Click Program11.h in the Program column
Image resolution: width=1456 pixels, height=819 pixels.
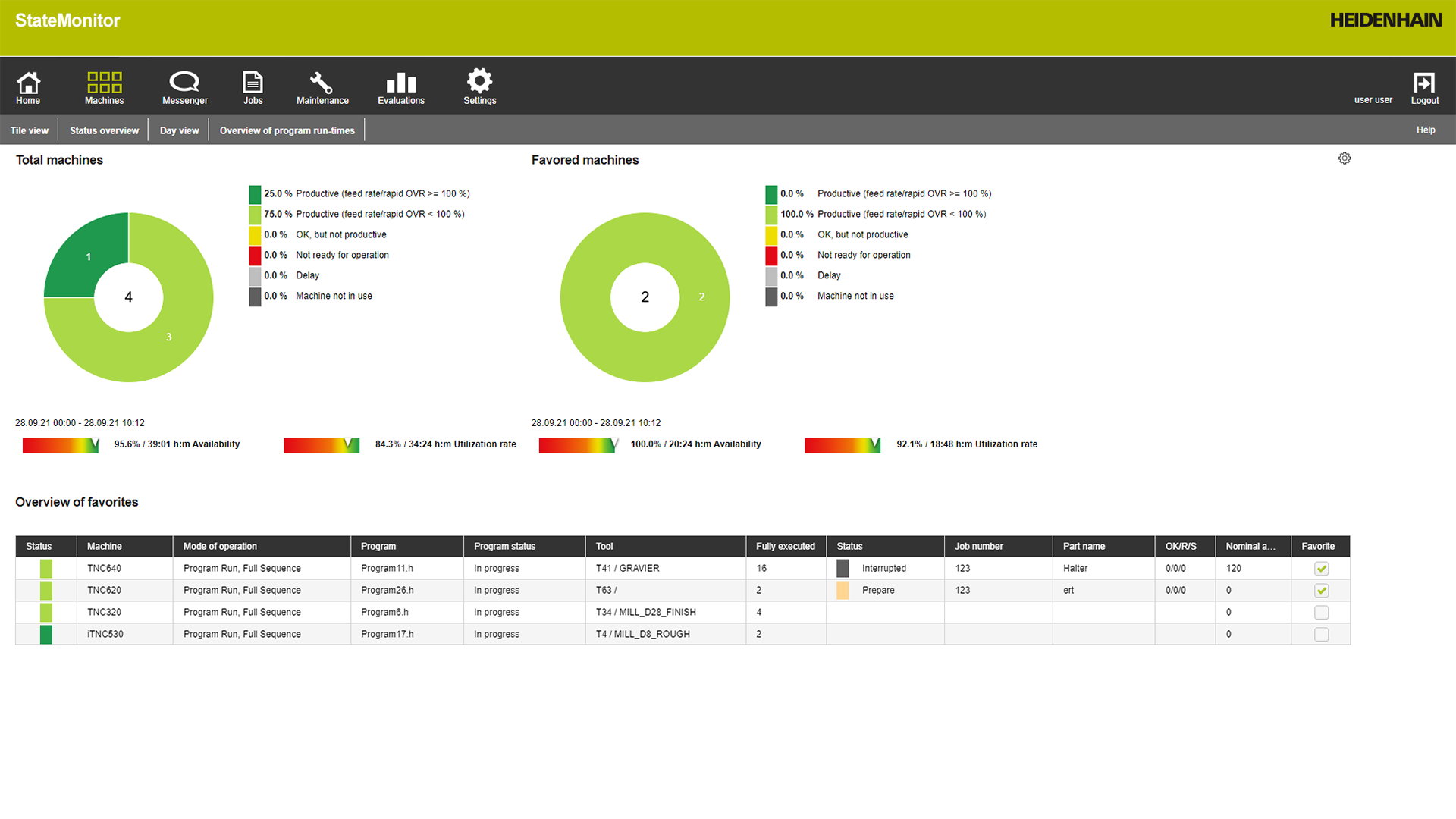(x=387, y=568)
